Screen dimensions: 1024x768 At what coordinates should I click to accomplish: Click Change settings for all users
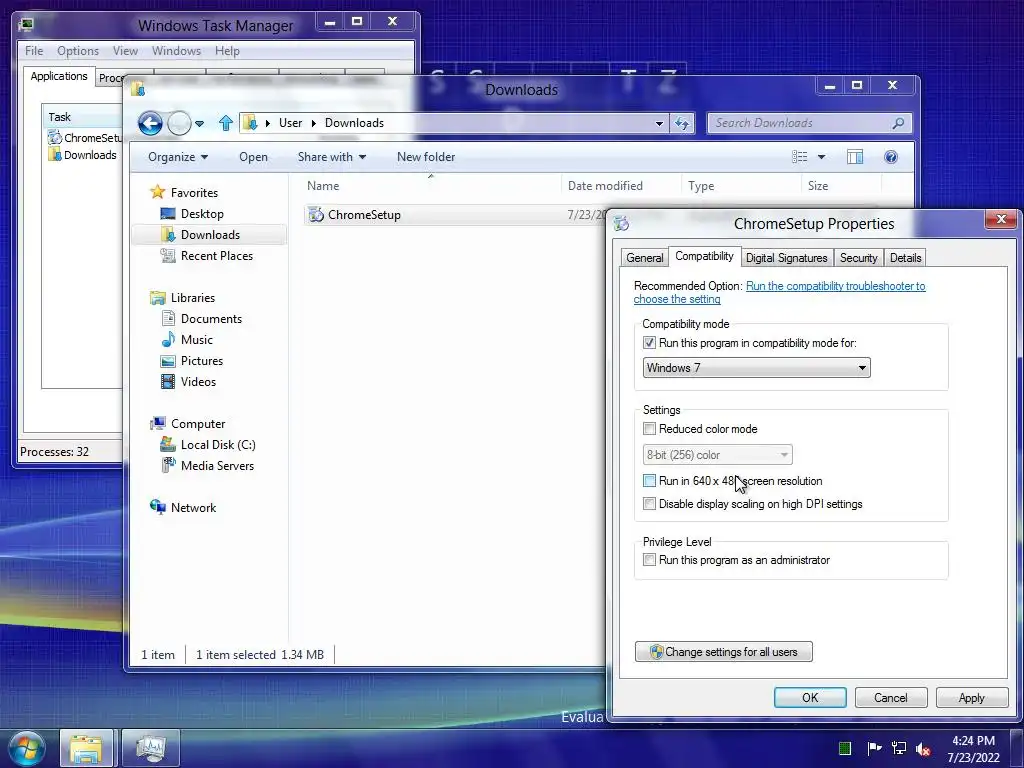724,652
